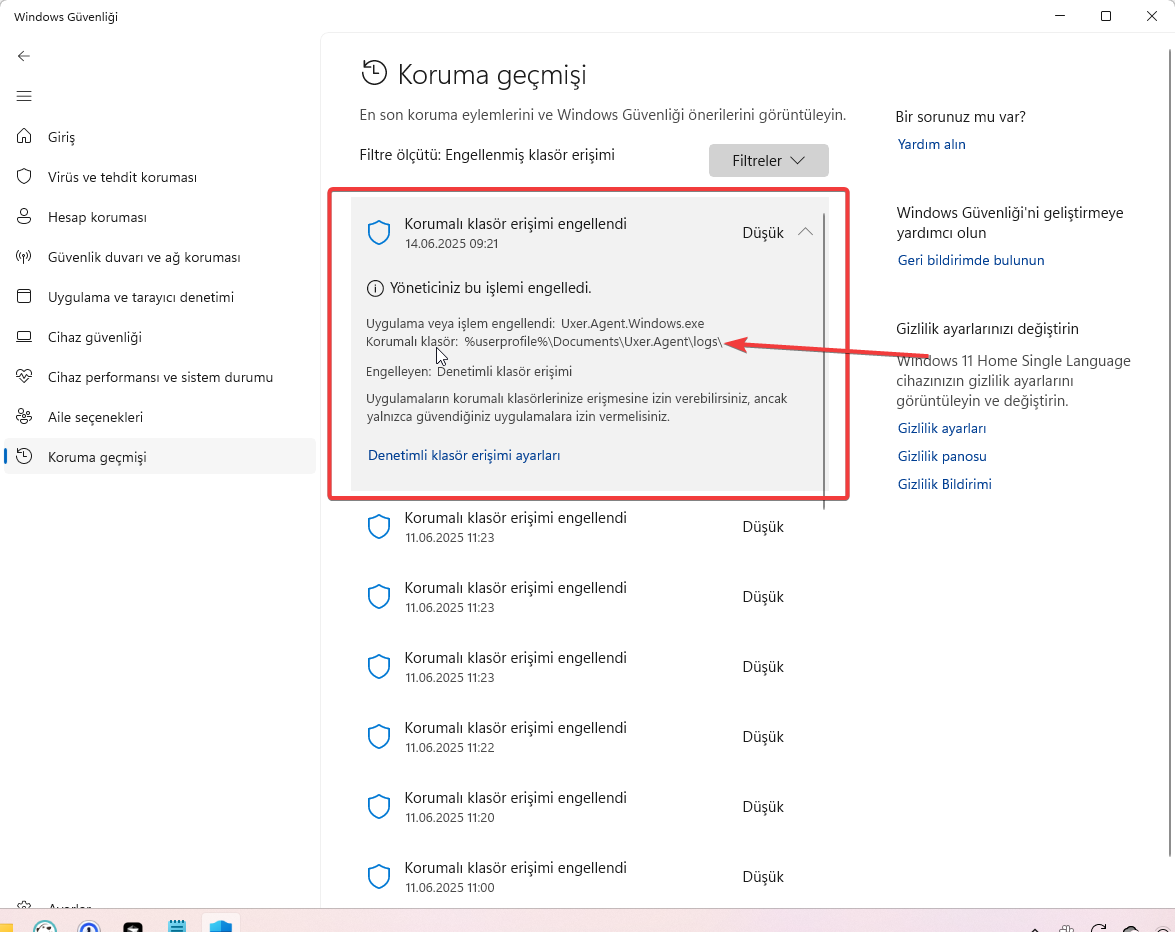
Task: Select Koruma geçmişi in the sidebar
Action: click(x=160, y=456)
